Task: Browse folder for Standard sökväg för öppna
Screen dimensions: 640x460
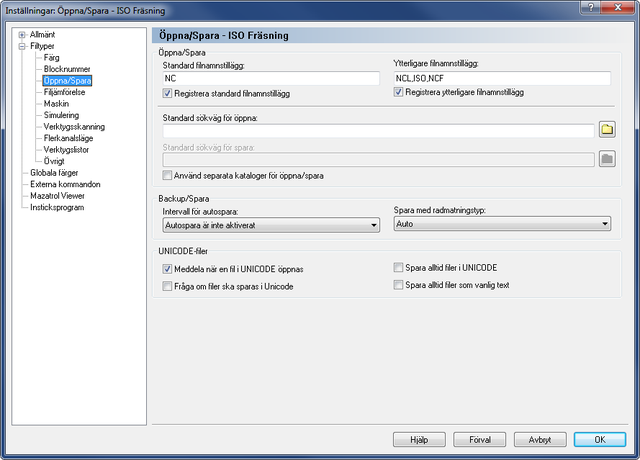Action: 607,130
